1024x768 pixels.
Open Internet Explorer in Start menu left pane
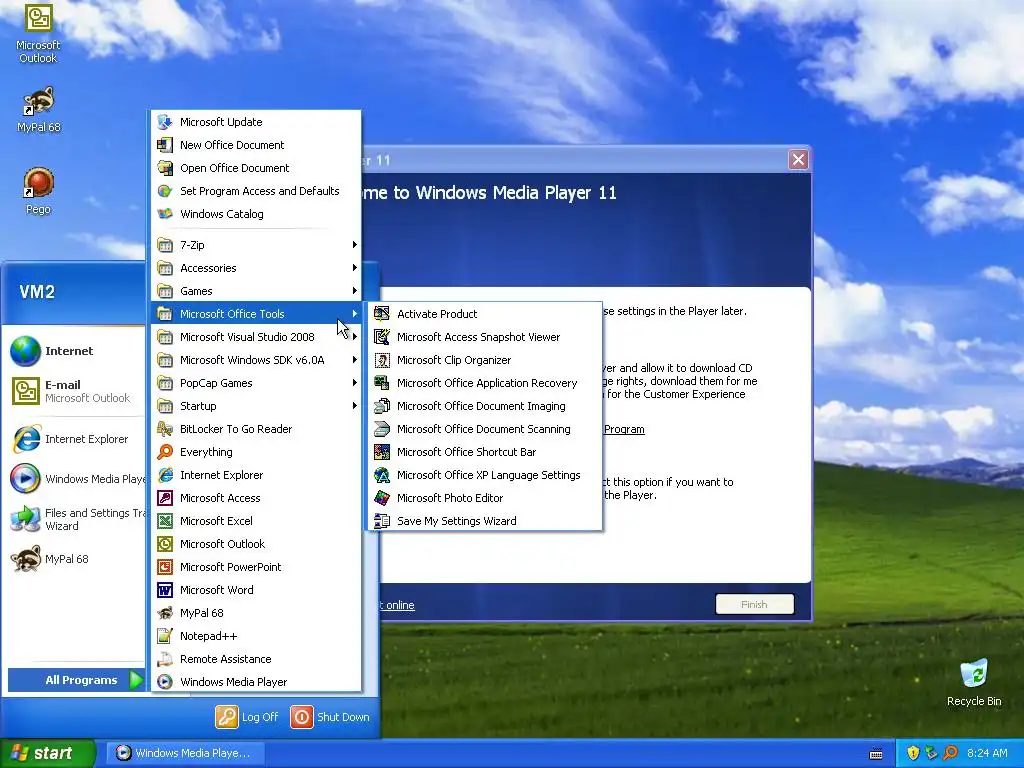click(74, 440)
